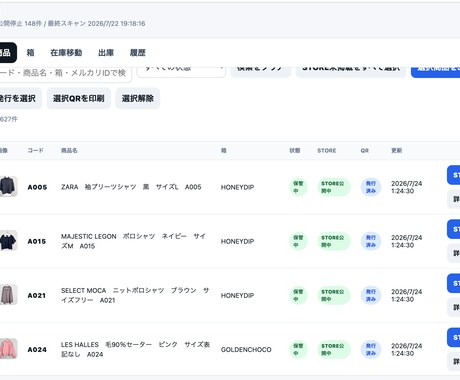The width and height of the screenshot is (460, 380).
Task: Click the STORE未掲載をすべて選択 button
Action: (x=351, y=71)
